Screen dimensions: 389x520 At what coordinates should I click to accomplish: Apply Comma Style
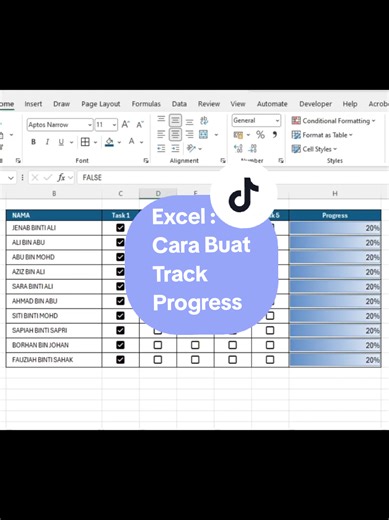(275, 134)
